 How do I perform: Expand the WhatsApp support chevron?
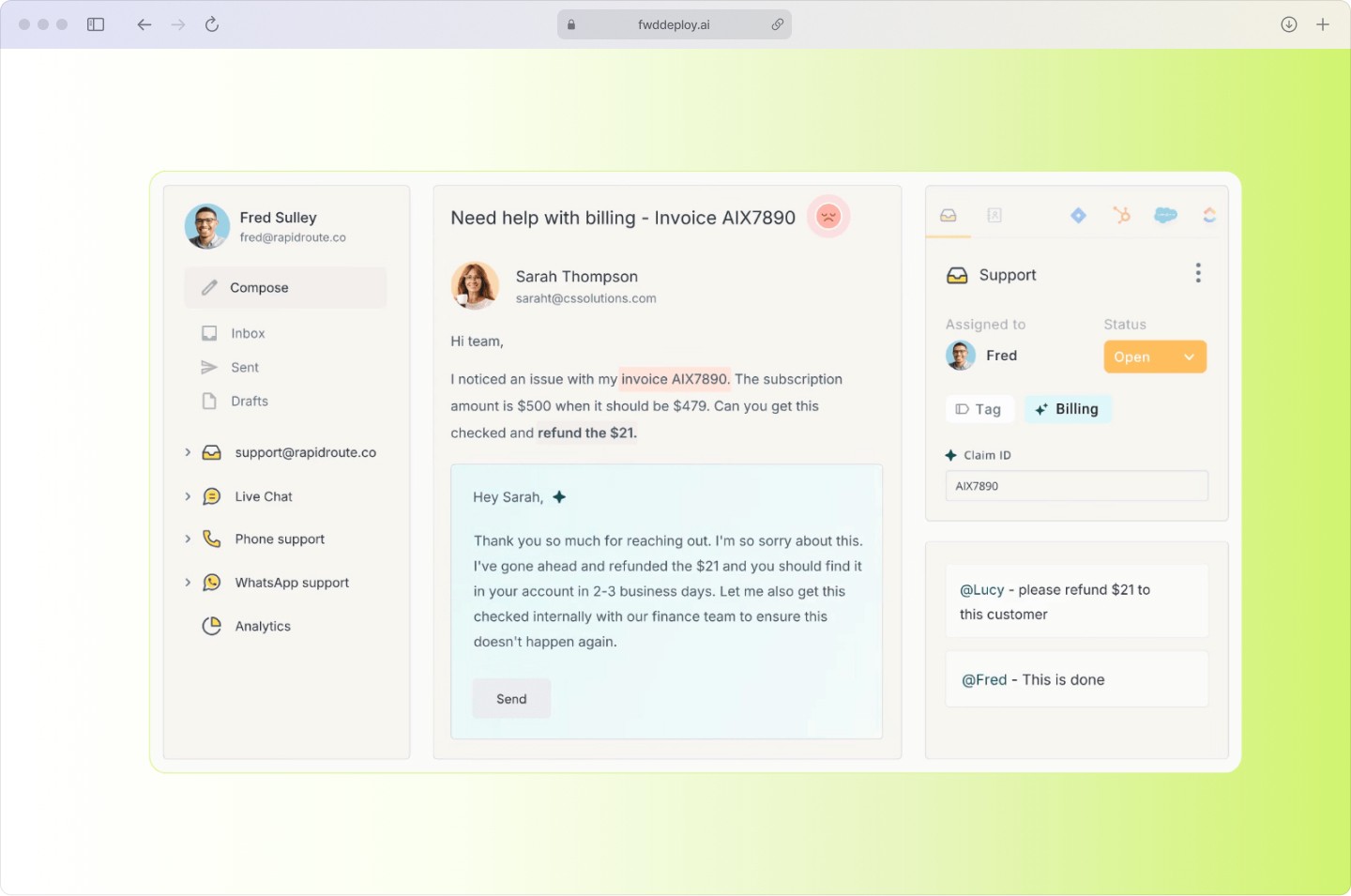pos(188,583)
